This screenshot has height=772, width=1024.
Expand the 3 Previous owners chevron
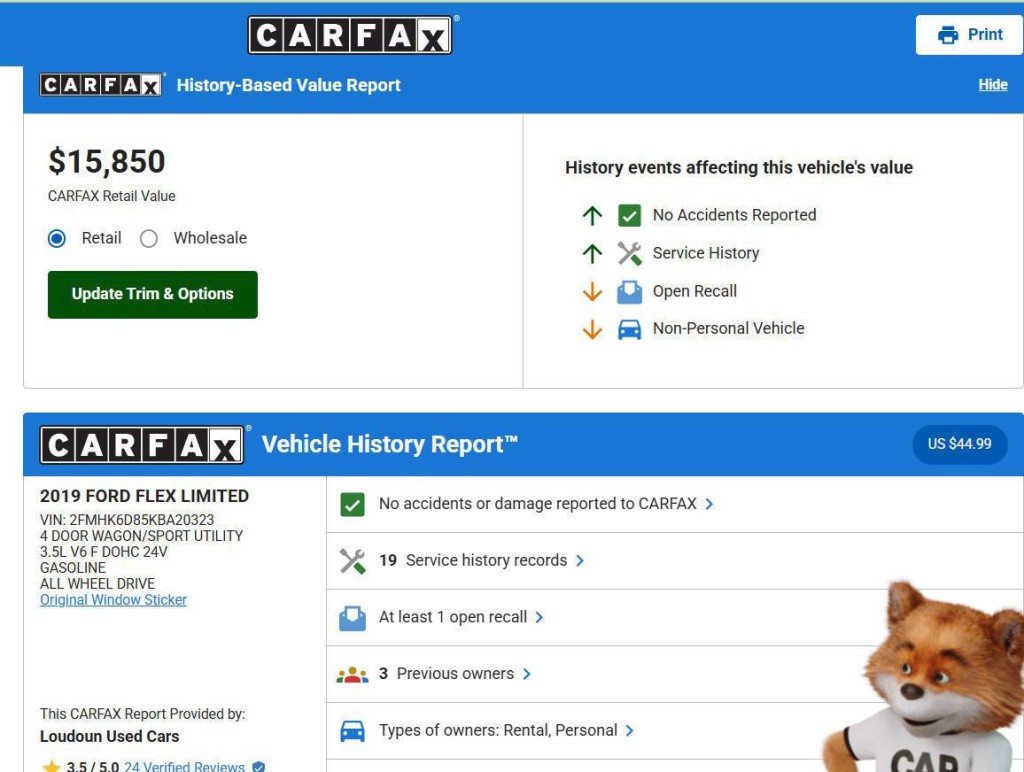tap(527, 675)
